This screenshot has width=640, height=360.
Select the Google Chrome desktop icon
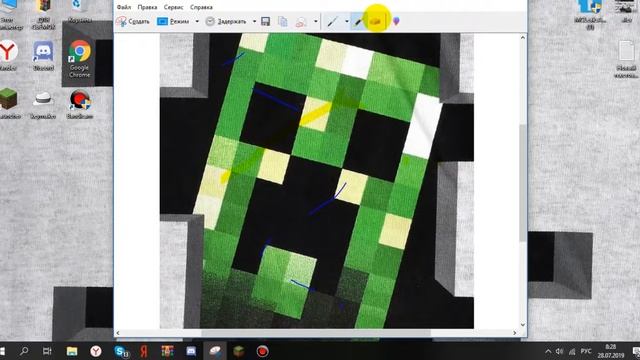(80, 59)
